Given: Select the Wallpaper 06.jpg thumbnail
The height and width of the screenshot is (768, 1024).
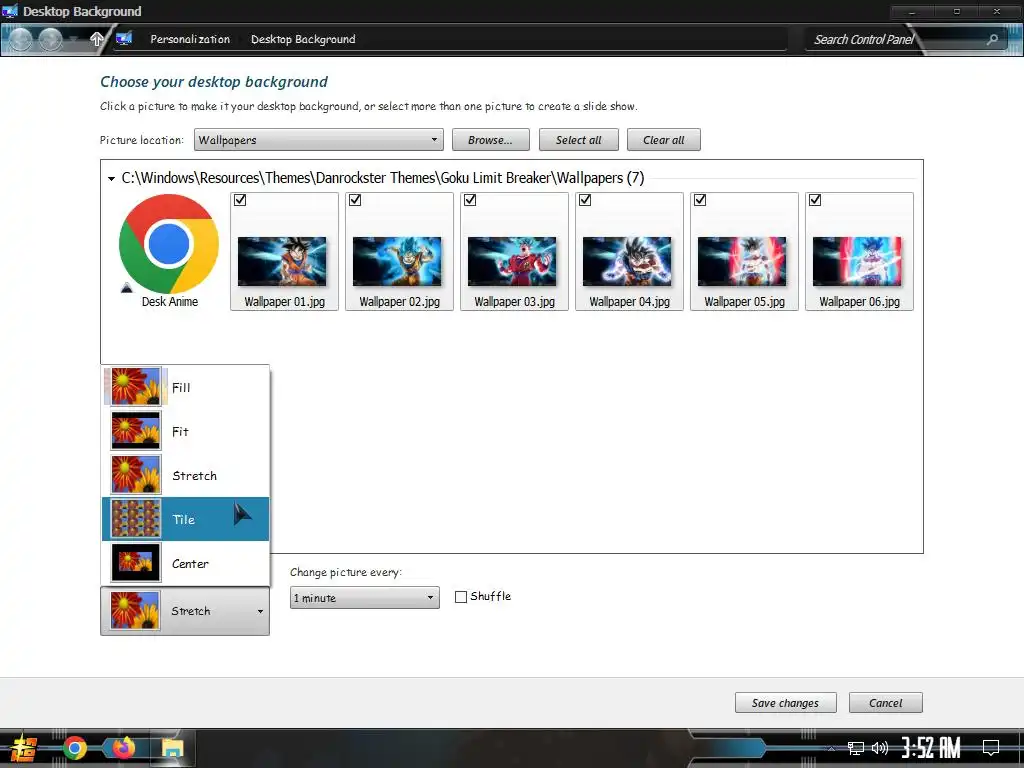Looking at the screenshot, I should tap(857, 261).
